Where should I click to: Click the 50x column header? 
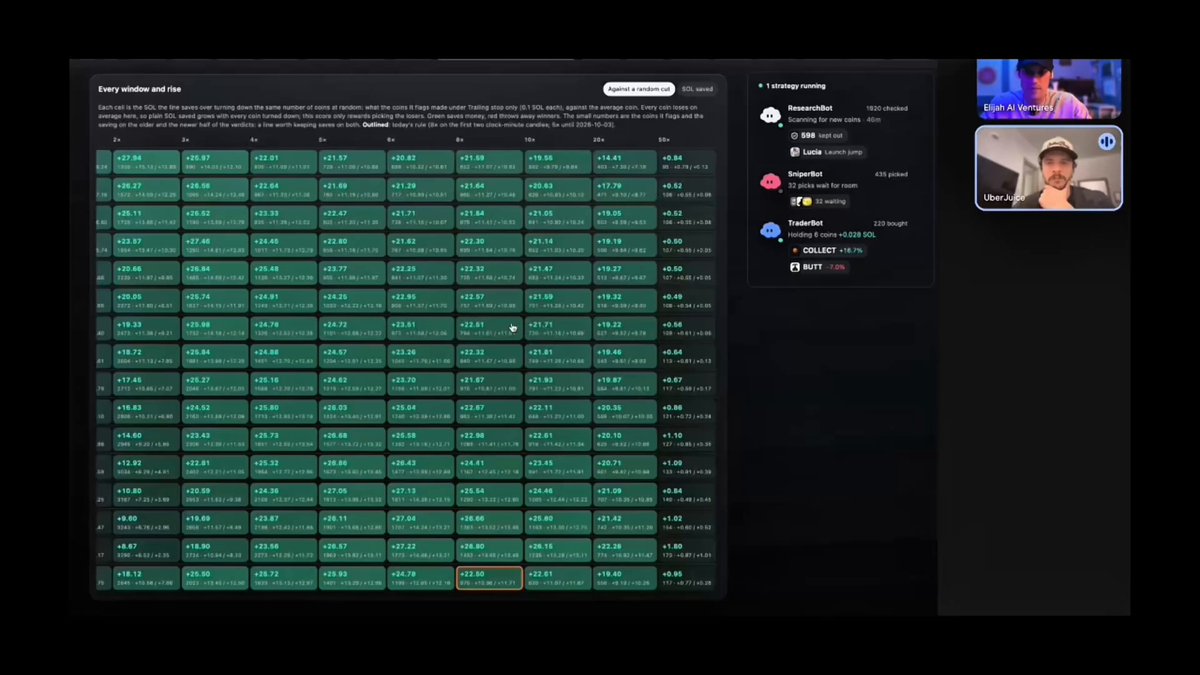pyautogui.click(x=665, y=140)
